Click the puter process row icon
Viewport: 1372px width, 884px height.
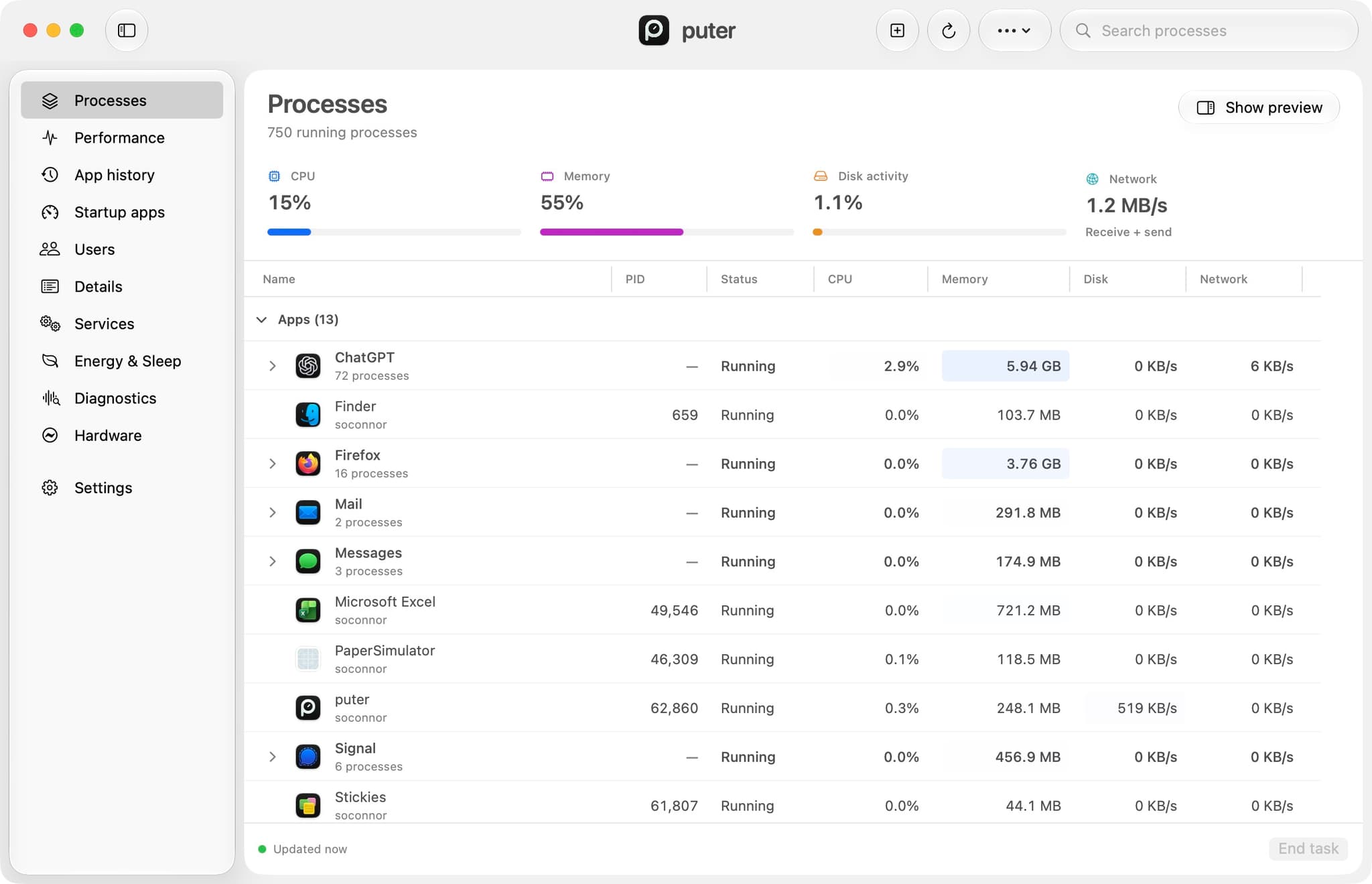308,708
